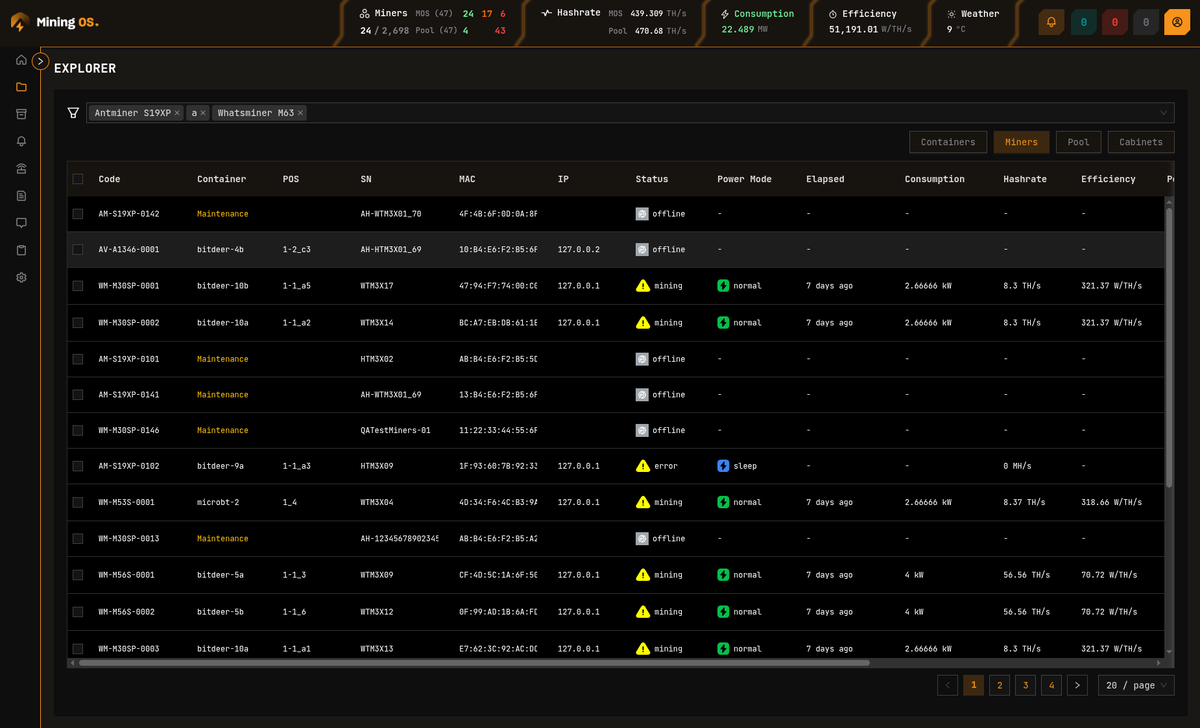Image resolution: width=1200 pixels, height=728 pixels.
Task: Go to pagination page 4
Action: click(1051, 685)
